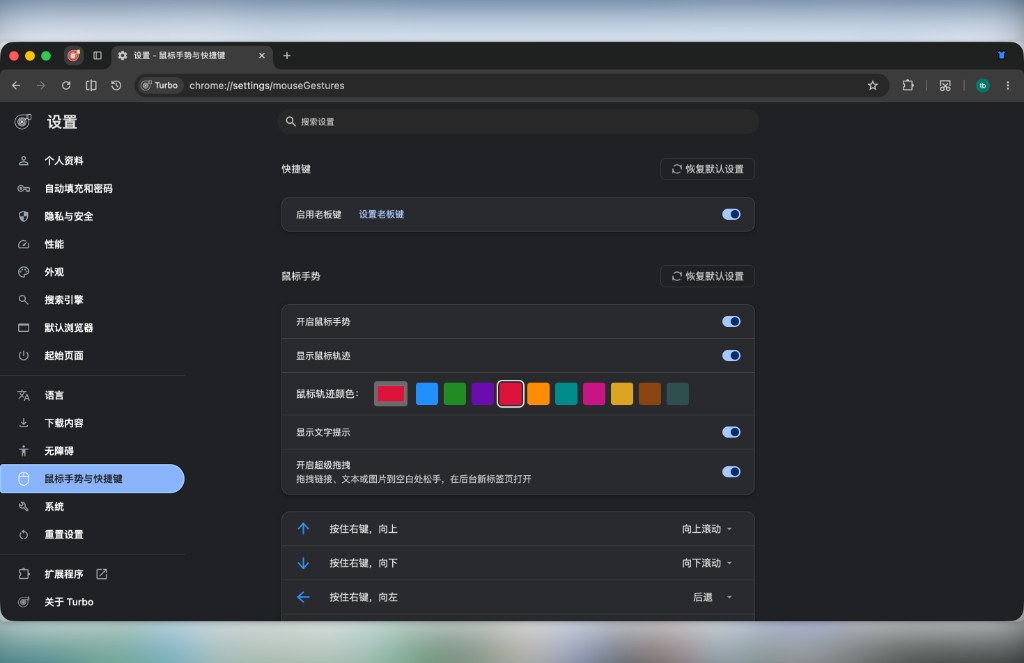Image resolution: width=1024 pixels, height=663 pixels.
Task: Toggle 开启鼠标手势 switch
Action: click(731, 321)
